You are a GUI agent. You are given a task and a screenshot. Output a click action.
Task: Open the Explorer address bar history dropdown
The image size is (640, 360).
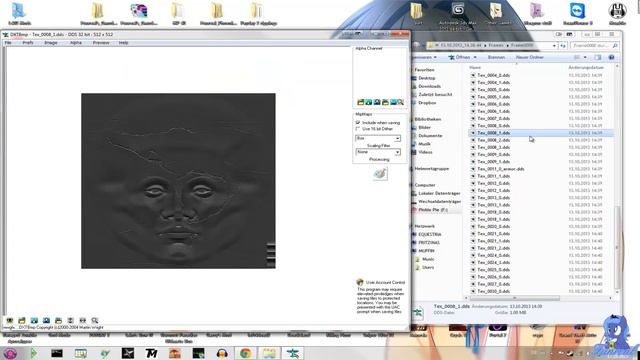pyautogui.click(x=554, y=46)
